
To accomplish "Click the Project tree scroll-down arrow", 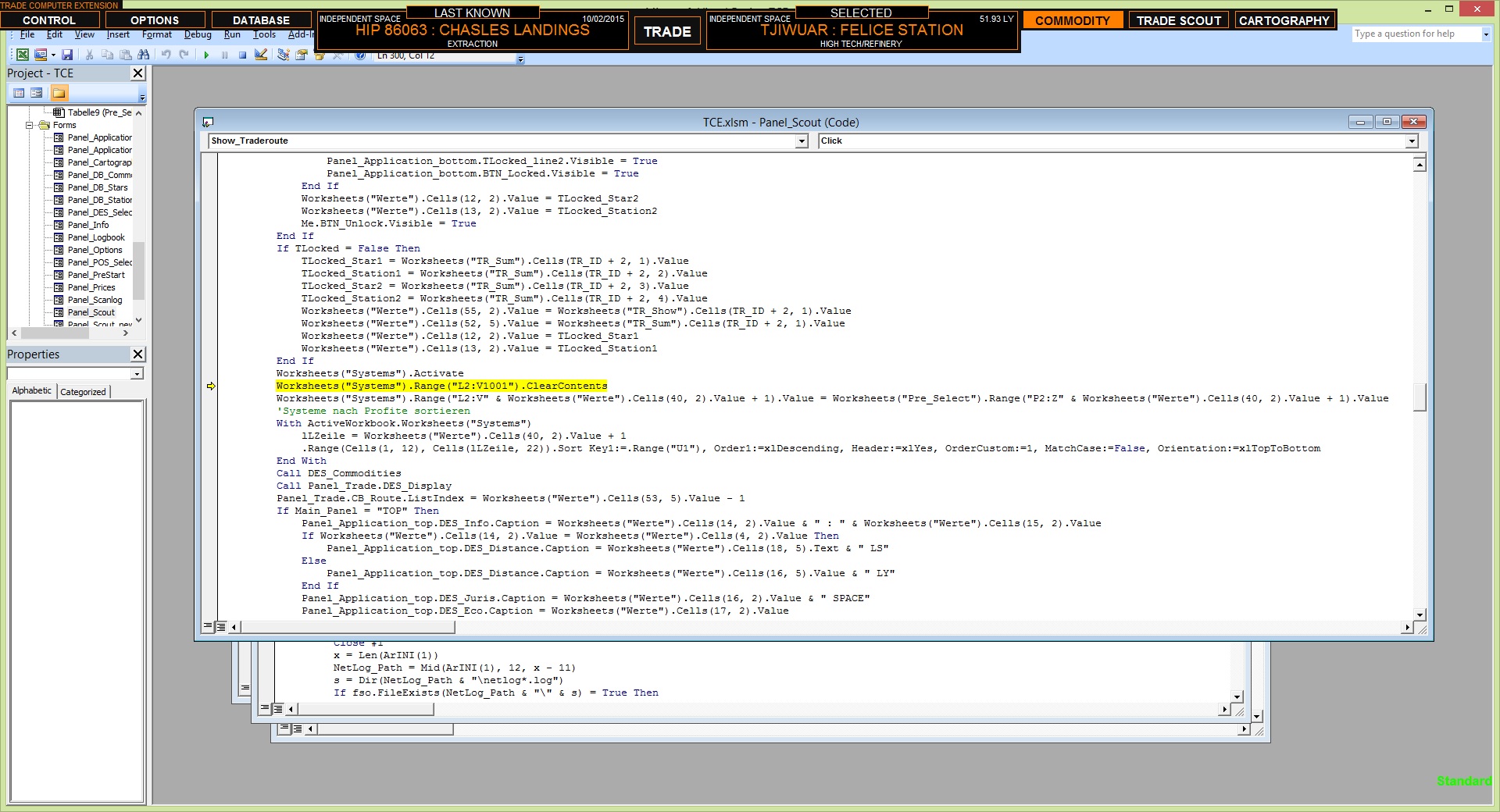I will point(139,320).
